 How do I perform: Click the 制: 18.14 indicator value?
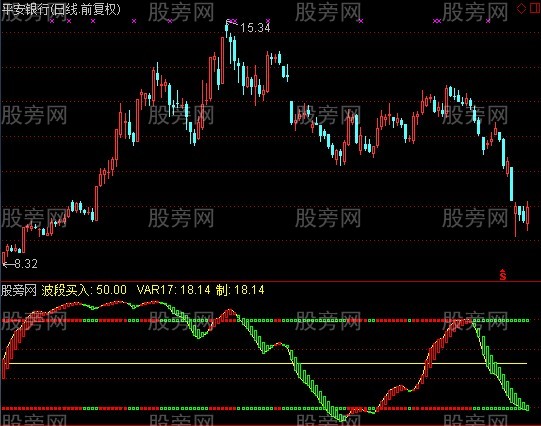[x=240, y=290]
